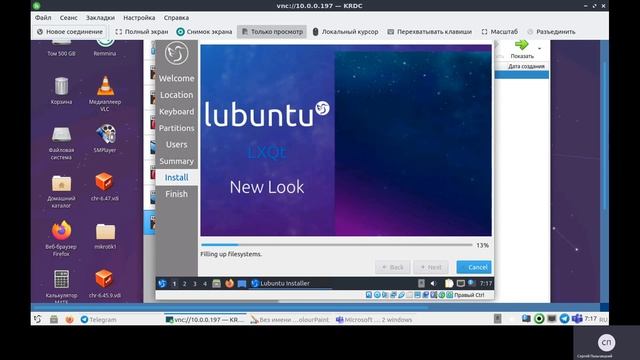Screen dimensions: 640x360
Task: Switch to workspace 1 in guest panel
Action: click(174, 283)
